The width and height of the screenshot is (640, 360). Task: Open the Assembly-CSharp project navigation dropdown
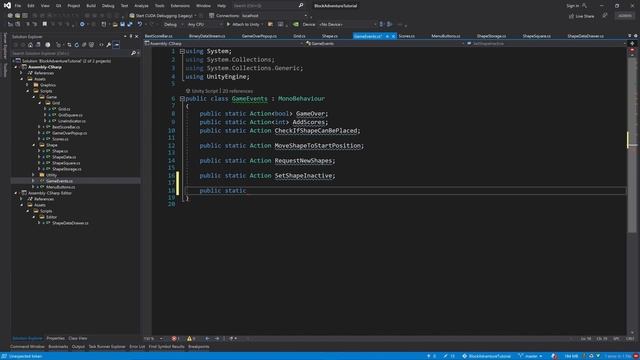224,43
